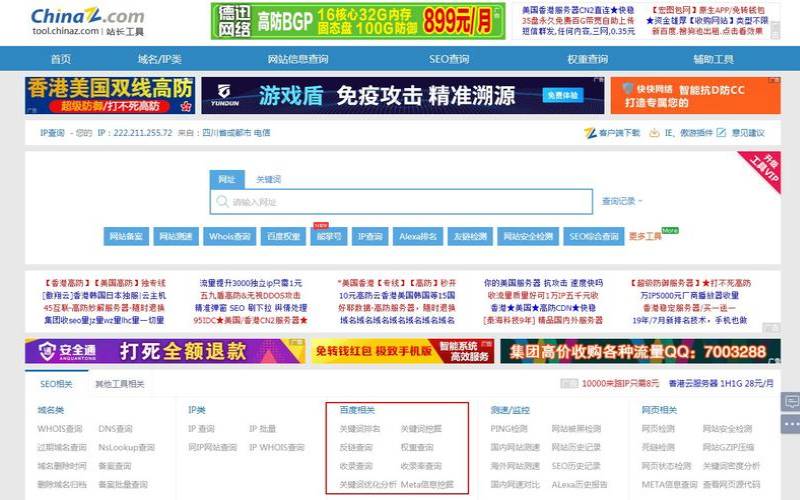The width and height of the screenshot is (800, 500).
Task: Click the 集团高价收购各种流量 banner ad
Action: click(640, 351)
